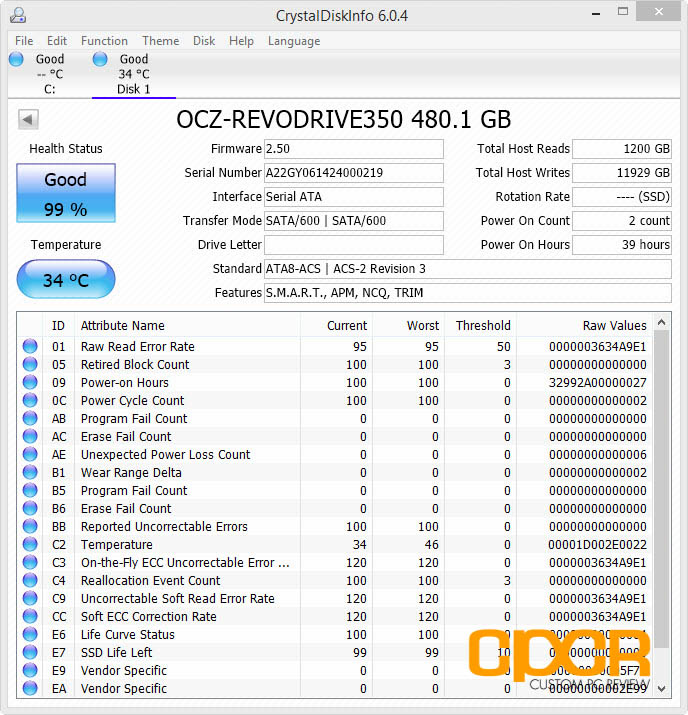
Task: Click the previous disk arrow button
Action: pos(28,119)
